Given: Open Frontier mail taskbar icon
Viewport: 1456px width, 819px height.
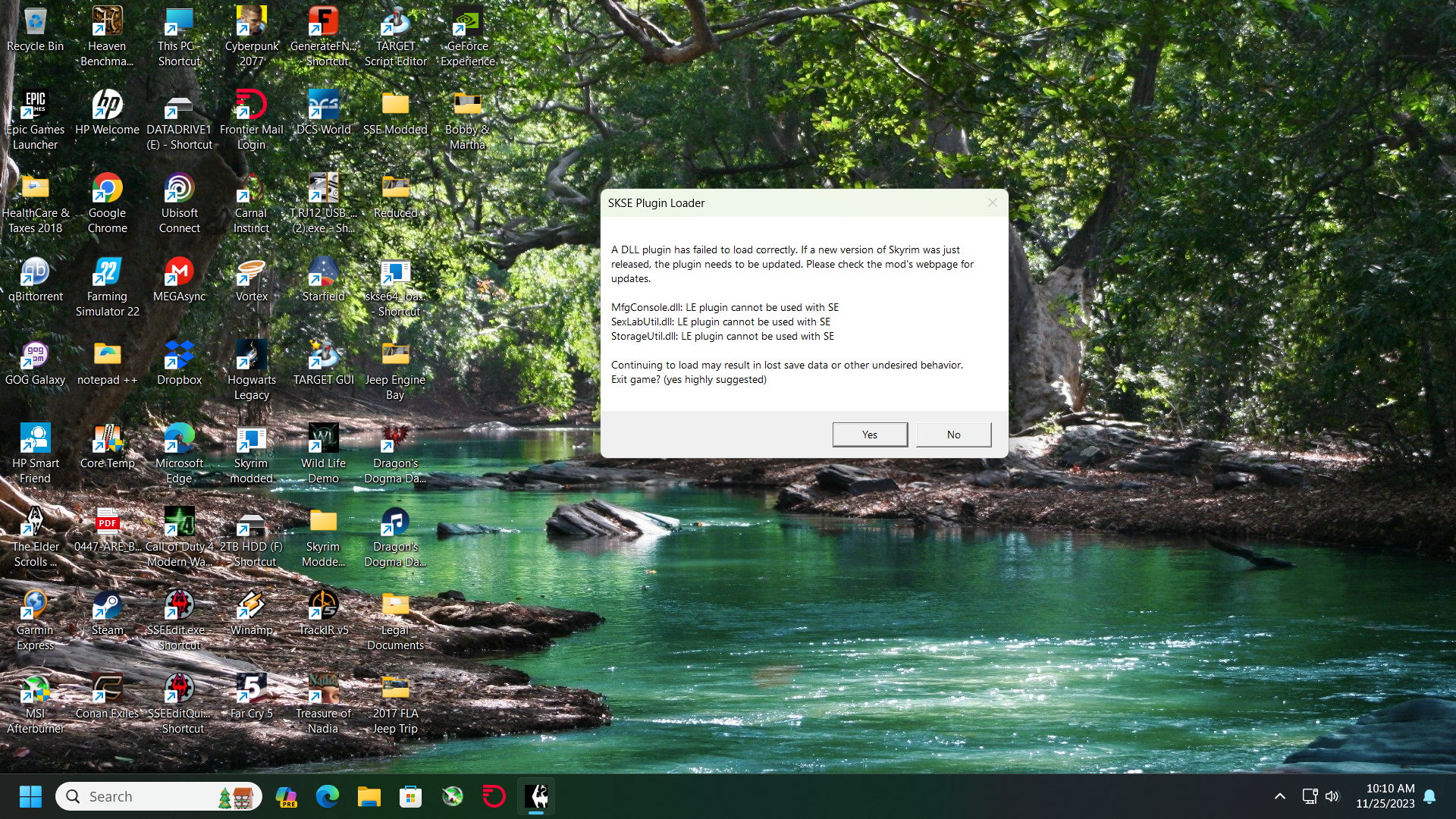Looking at the screenshot, I should pyautogui.click(x=494, y=796).
